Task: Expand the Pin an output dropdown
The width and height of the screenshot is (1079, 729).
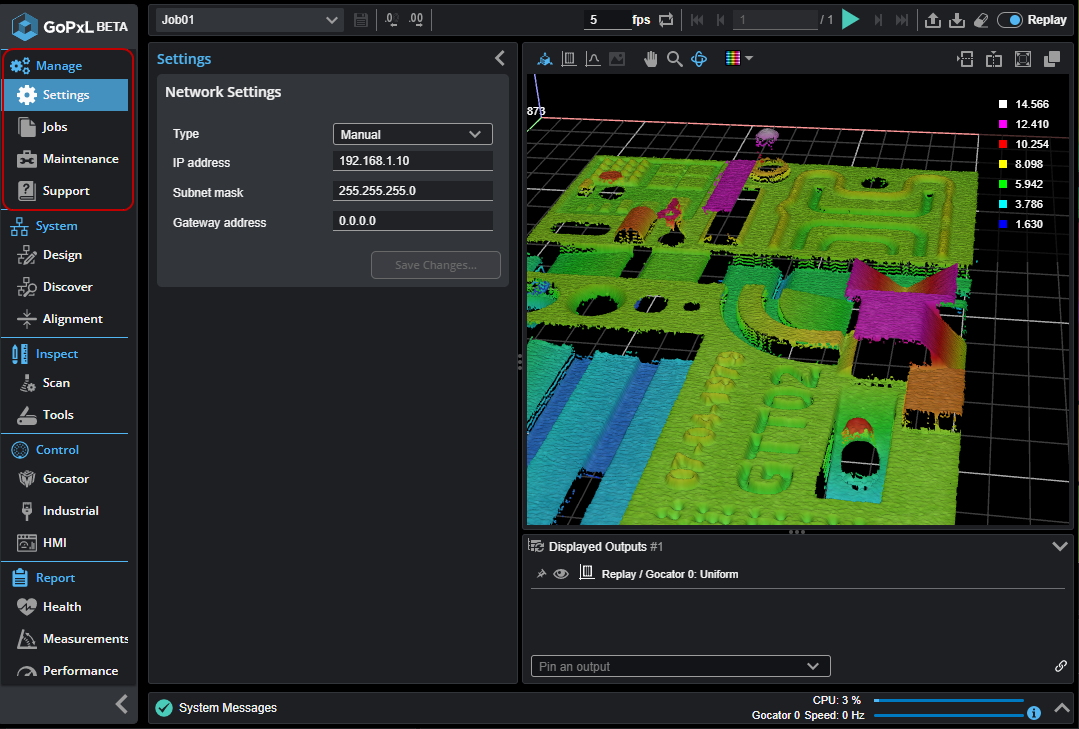Action: [x=680, y=666]
